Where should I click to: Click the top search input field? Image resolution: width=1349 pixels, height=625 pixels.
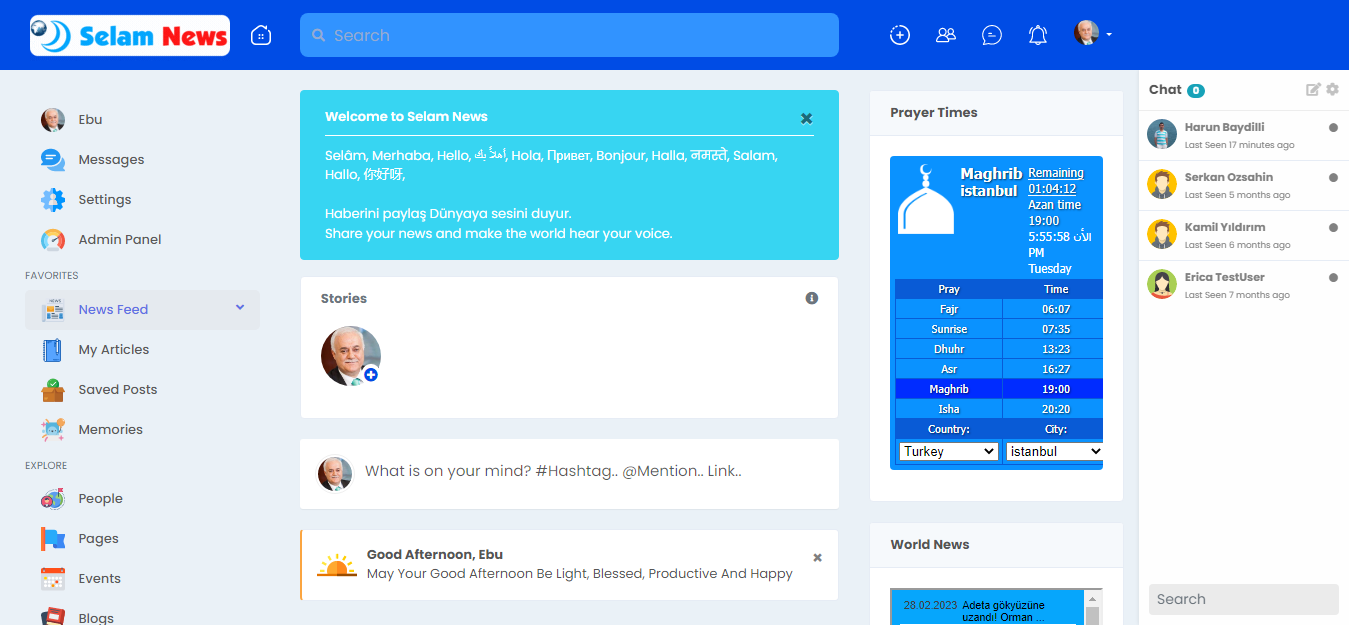point(569,35)
